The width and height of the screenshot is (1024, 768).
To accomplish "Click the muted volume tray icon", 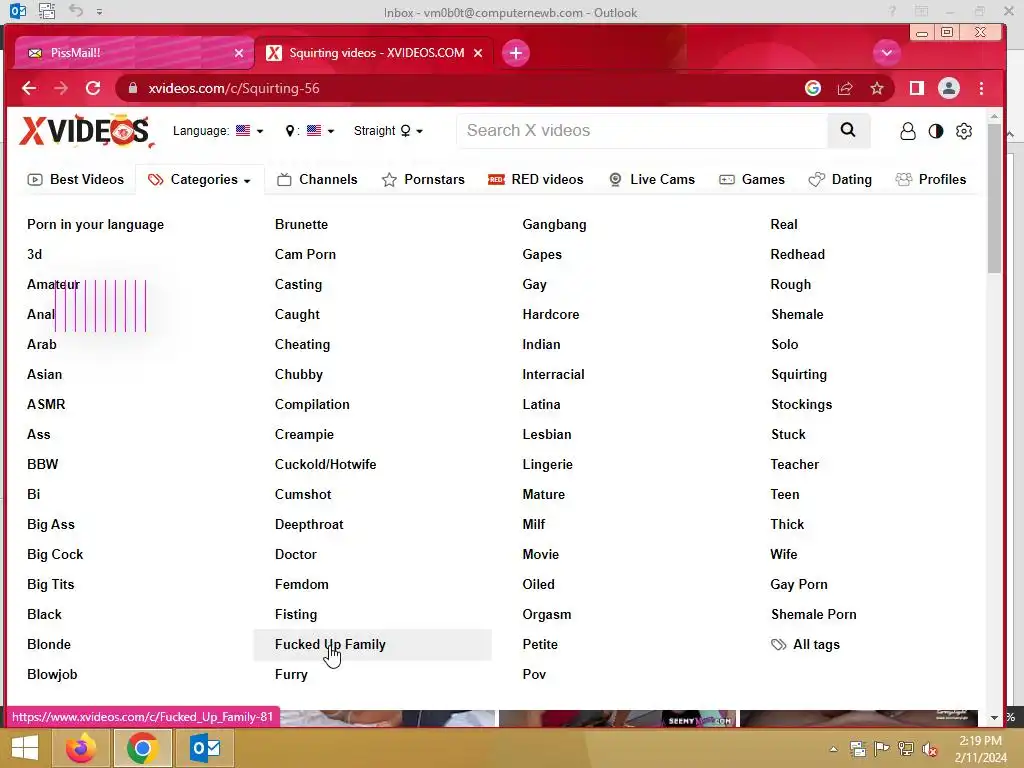I will click(x=930, y=748).
